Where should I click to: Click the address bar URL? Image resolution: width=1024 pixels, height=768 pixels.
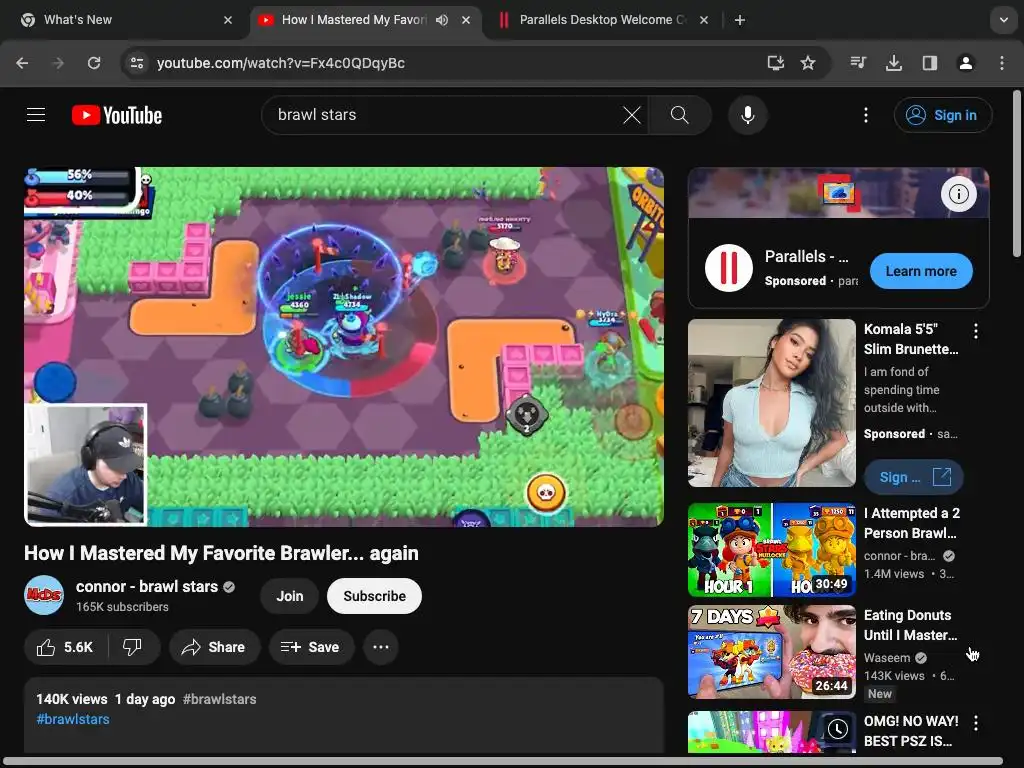(x=281, y=63)
